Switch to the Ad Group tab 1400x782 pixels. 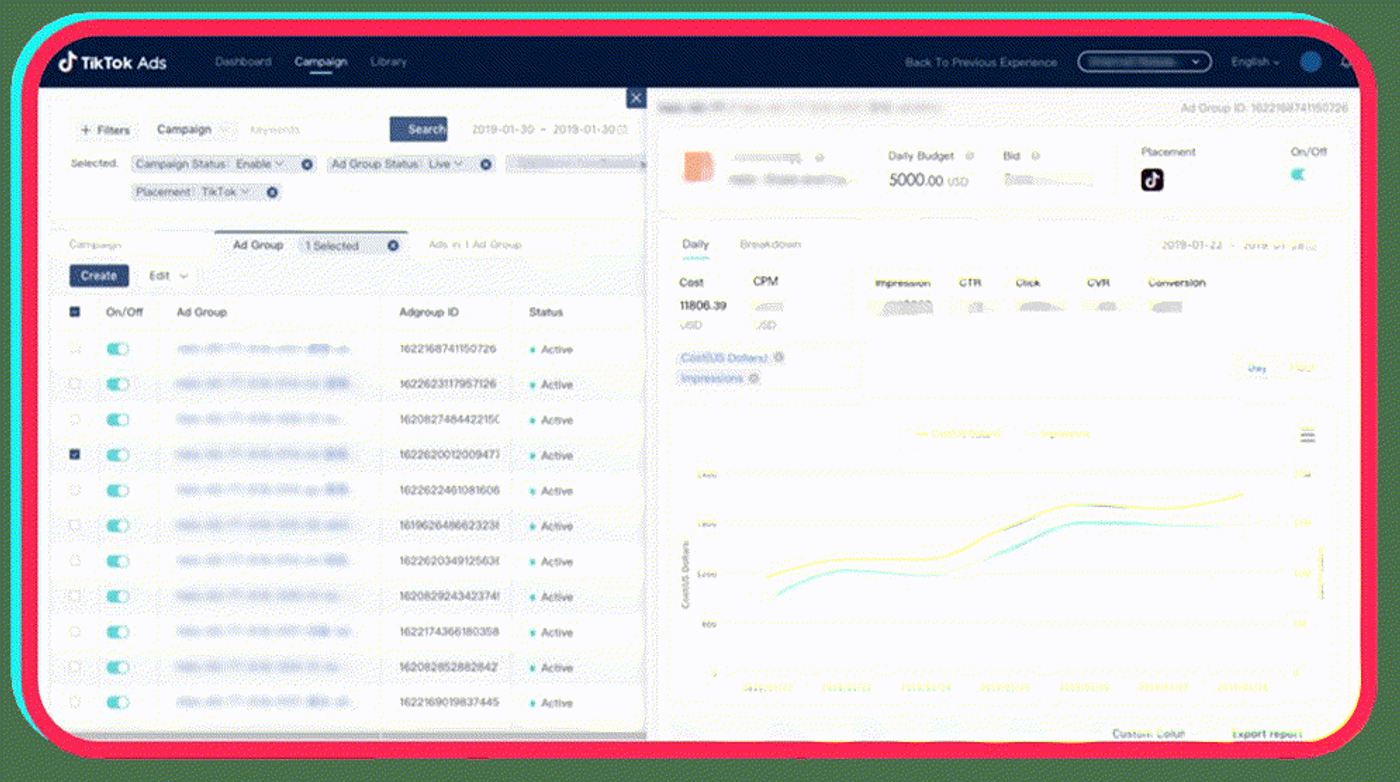258,245
